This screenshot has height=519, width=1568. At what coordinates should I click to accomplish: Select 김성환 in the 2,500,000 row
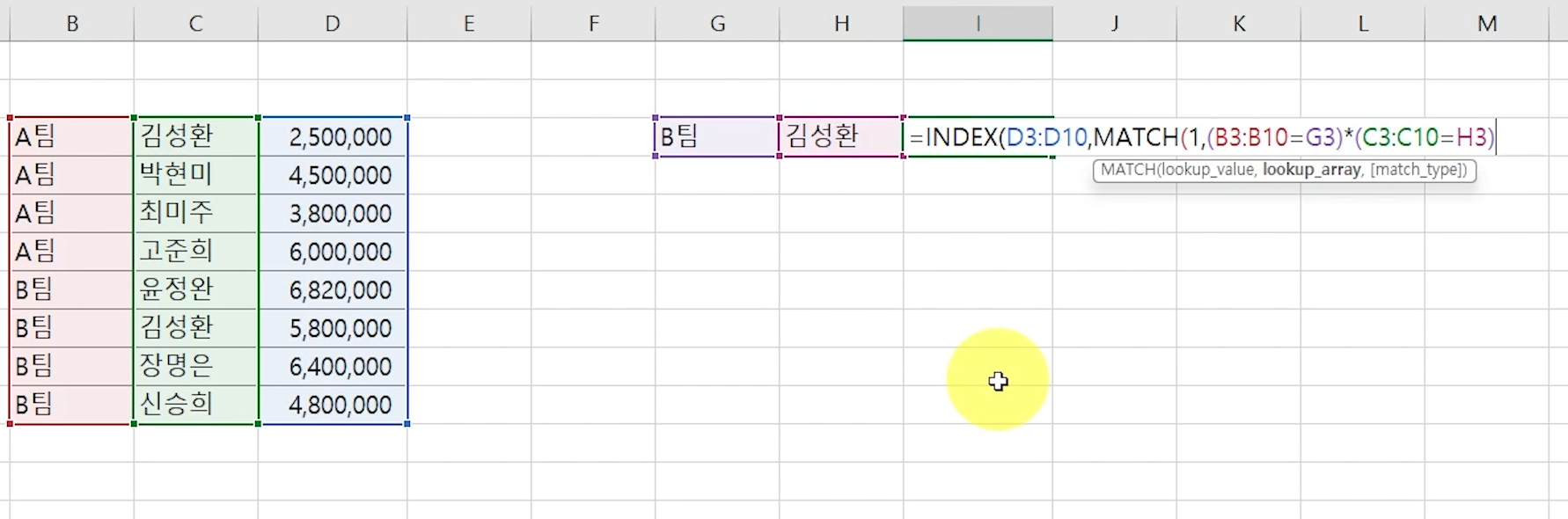click(196, 136)
